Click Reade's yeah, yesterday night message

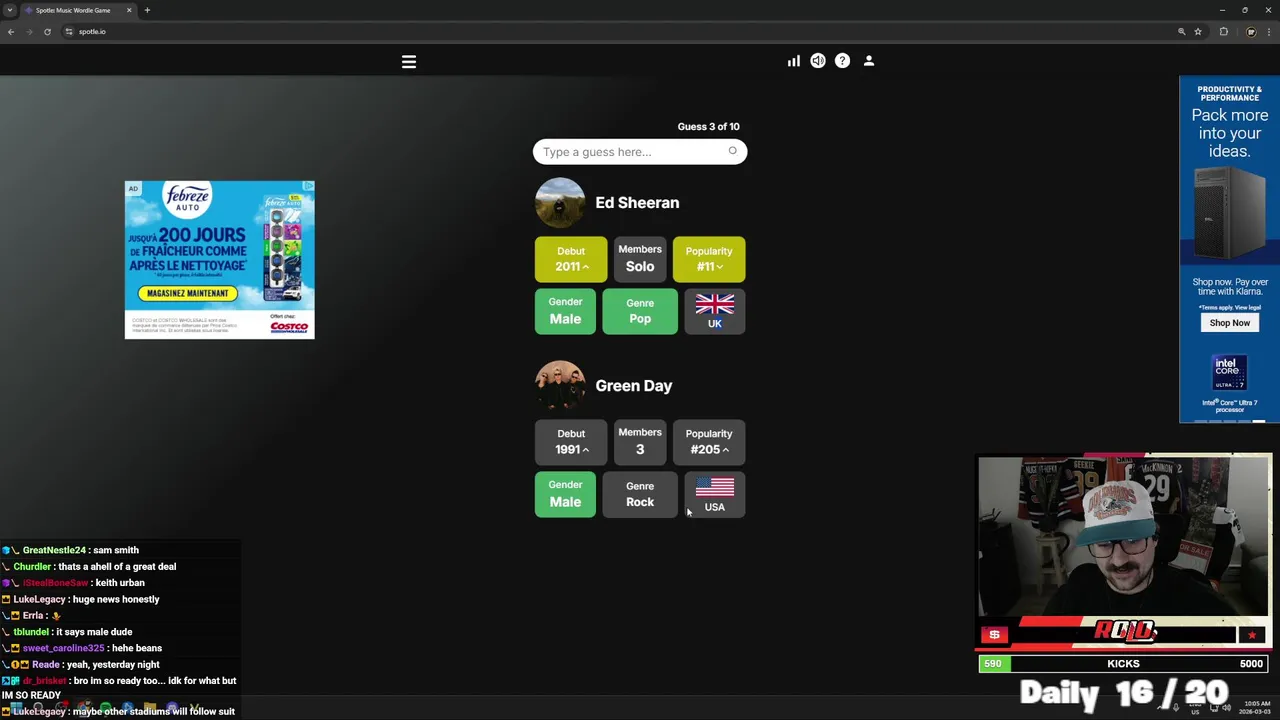pos(81,664)
